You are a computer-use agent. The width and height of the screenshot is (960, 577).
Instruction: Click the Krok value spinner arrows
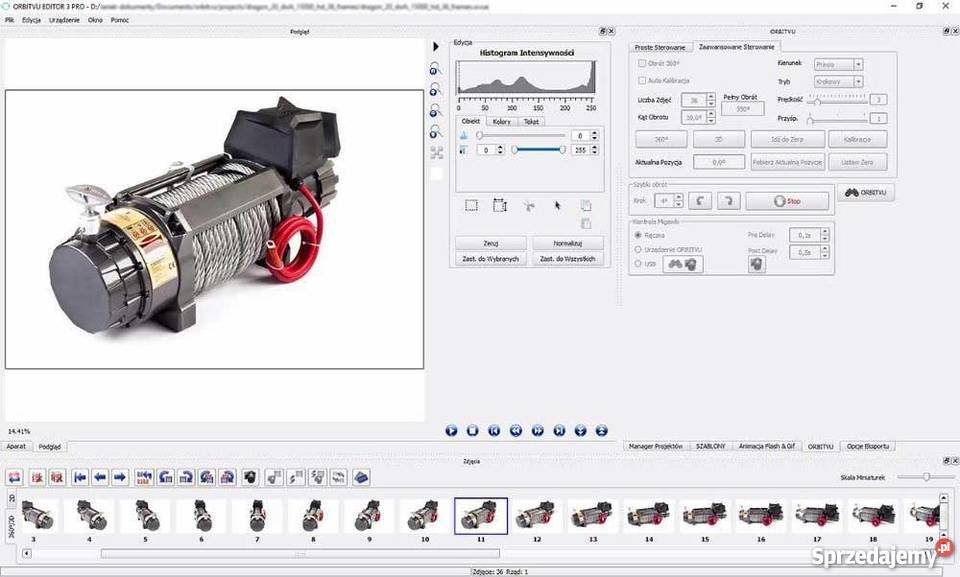(678, 201)
